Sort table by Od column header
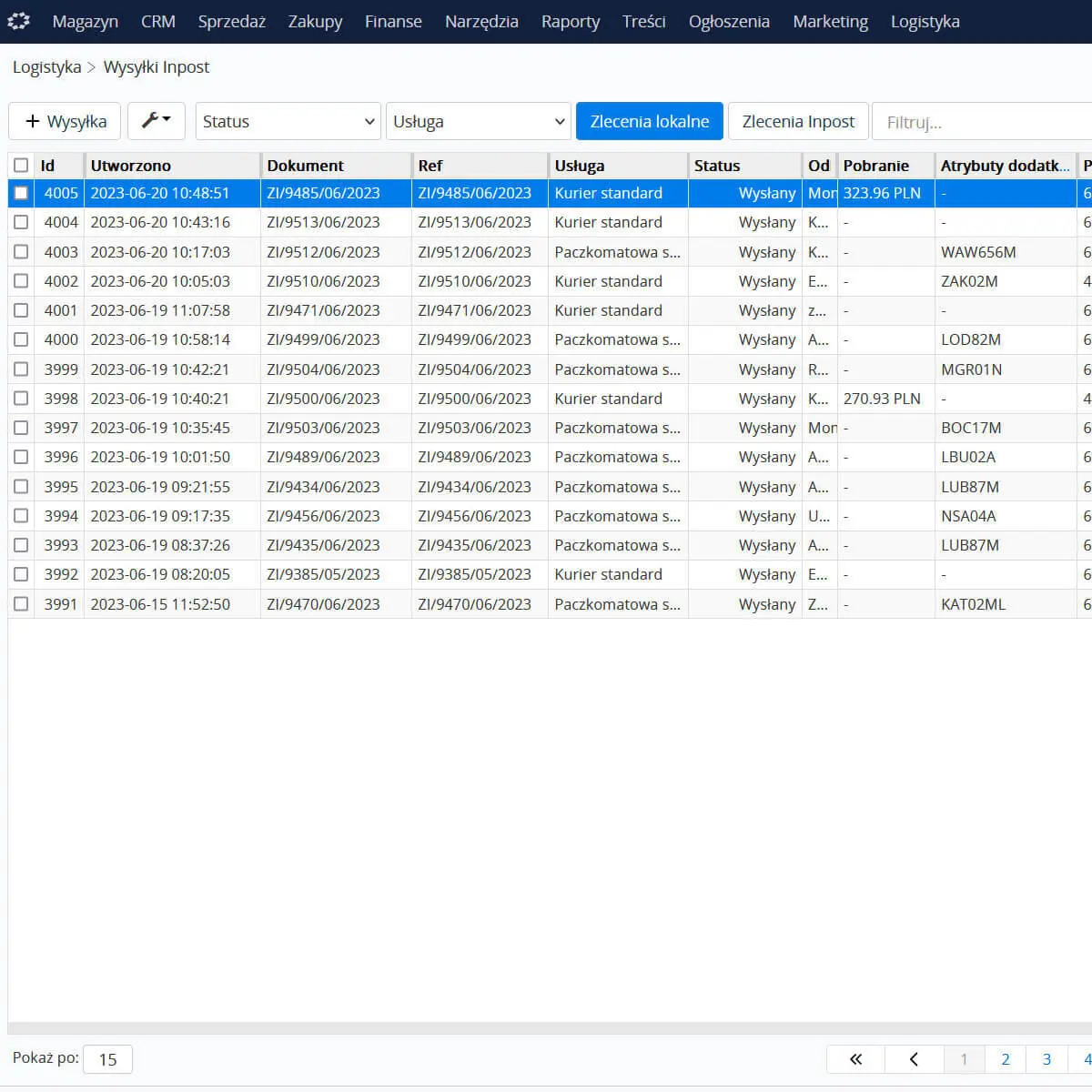 819,166
